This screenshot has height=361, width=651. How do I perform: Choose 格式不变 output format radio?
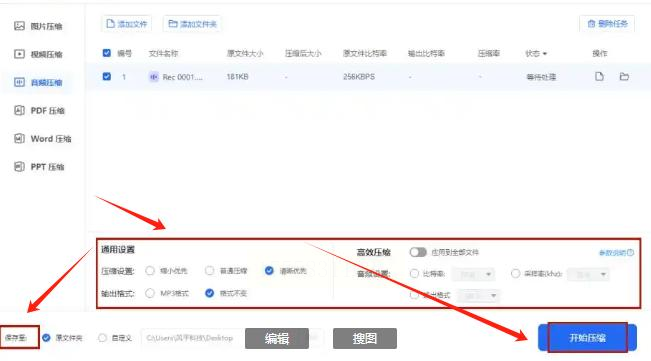coord(210,293)
